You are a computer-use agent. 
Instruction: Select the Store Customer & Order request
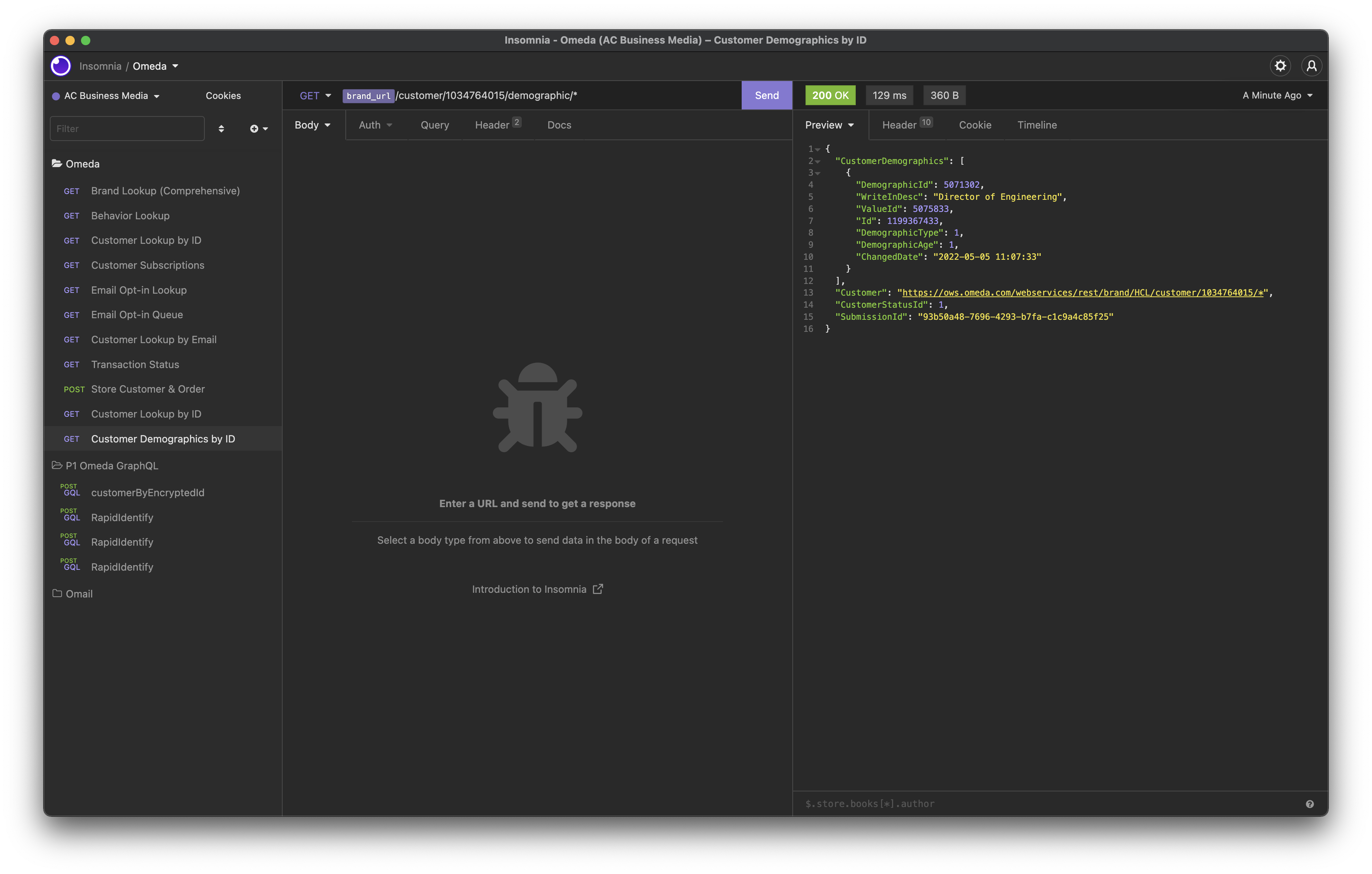[x=148, y=389]
